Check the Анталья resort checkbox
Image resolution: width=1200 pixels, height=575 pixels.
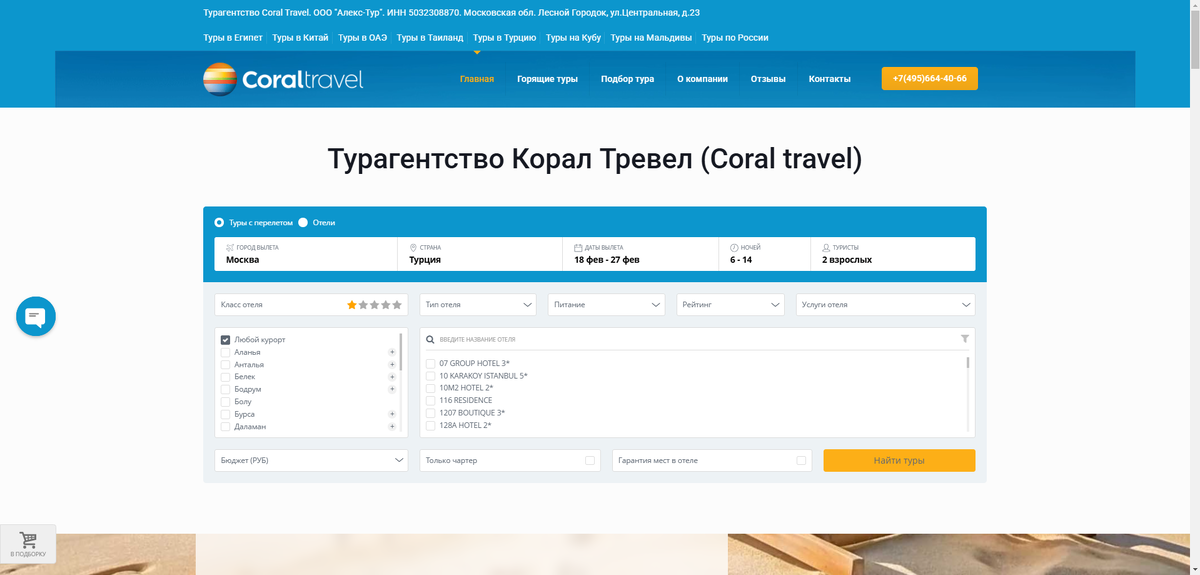(226, 365)
